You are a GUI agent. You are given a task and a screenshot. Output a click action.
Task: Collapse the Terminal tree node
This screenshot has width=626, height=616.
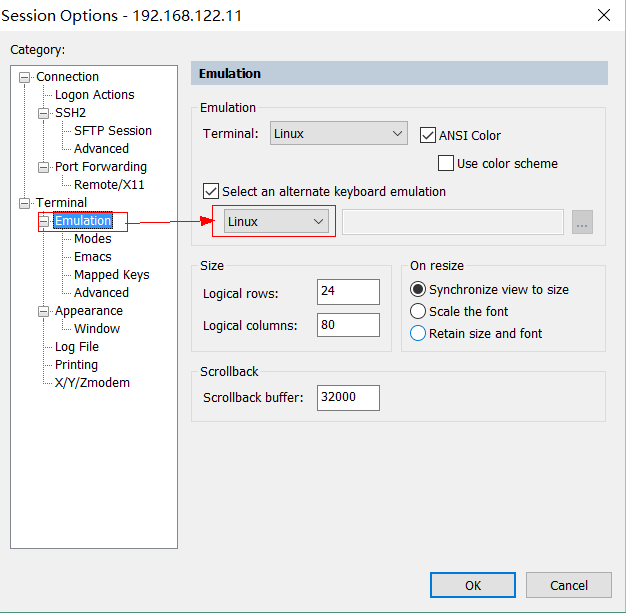pos(25,203)
